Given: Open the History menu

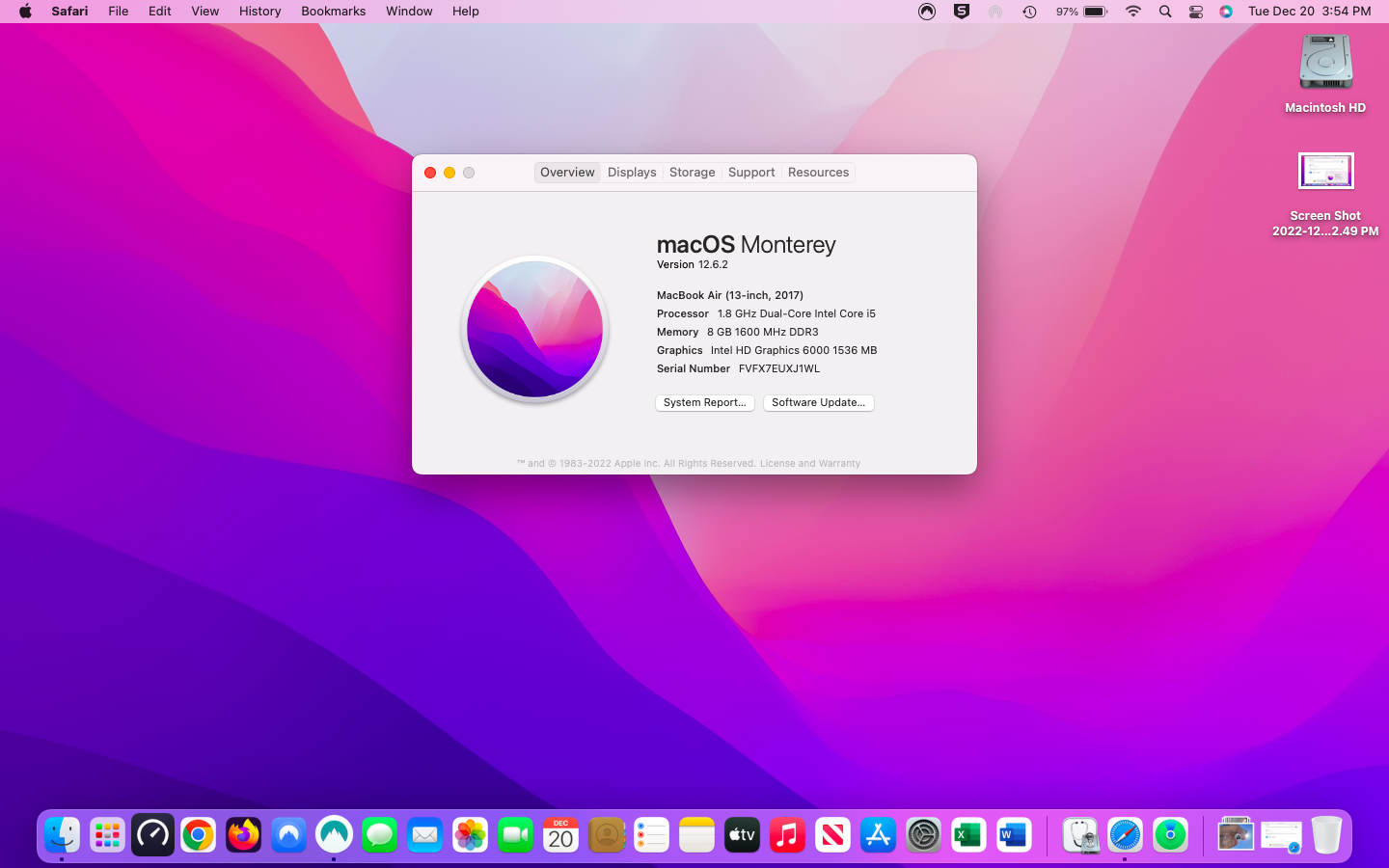Looking at the screenshot, I should point(260,12).
